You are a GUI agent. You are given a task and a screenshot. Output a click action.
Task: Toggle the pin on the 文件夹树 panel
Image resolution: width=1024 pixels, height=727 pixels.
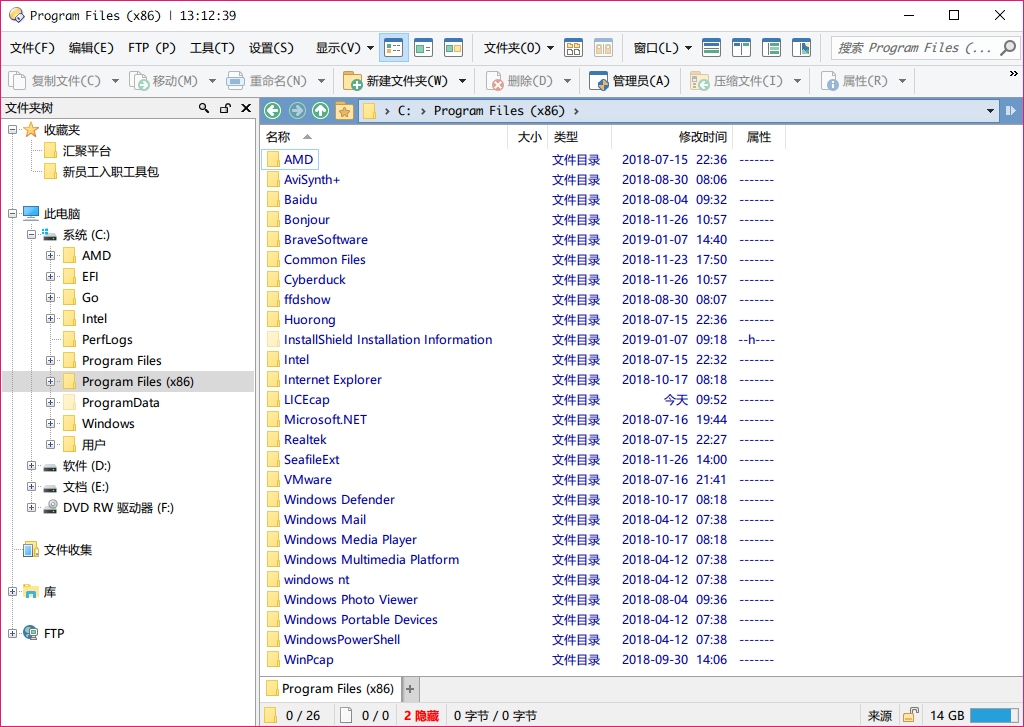coord(225,108)
